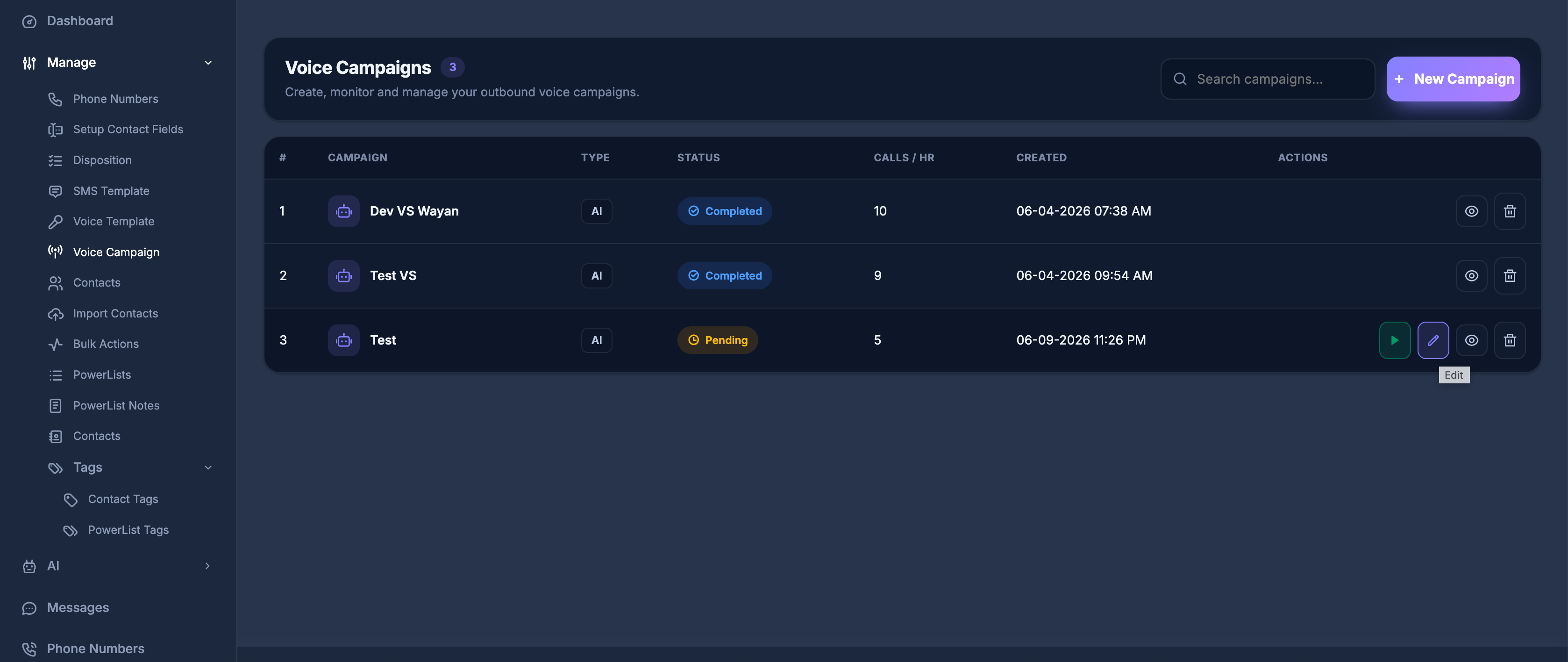Viewport: 1568px width, 662px height.
Task: Click the campaign count badge 3
Action: (x=452, y=67)
